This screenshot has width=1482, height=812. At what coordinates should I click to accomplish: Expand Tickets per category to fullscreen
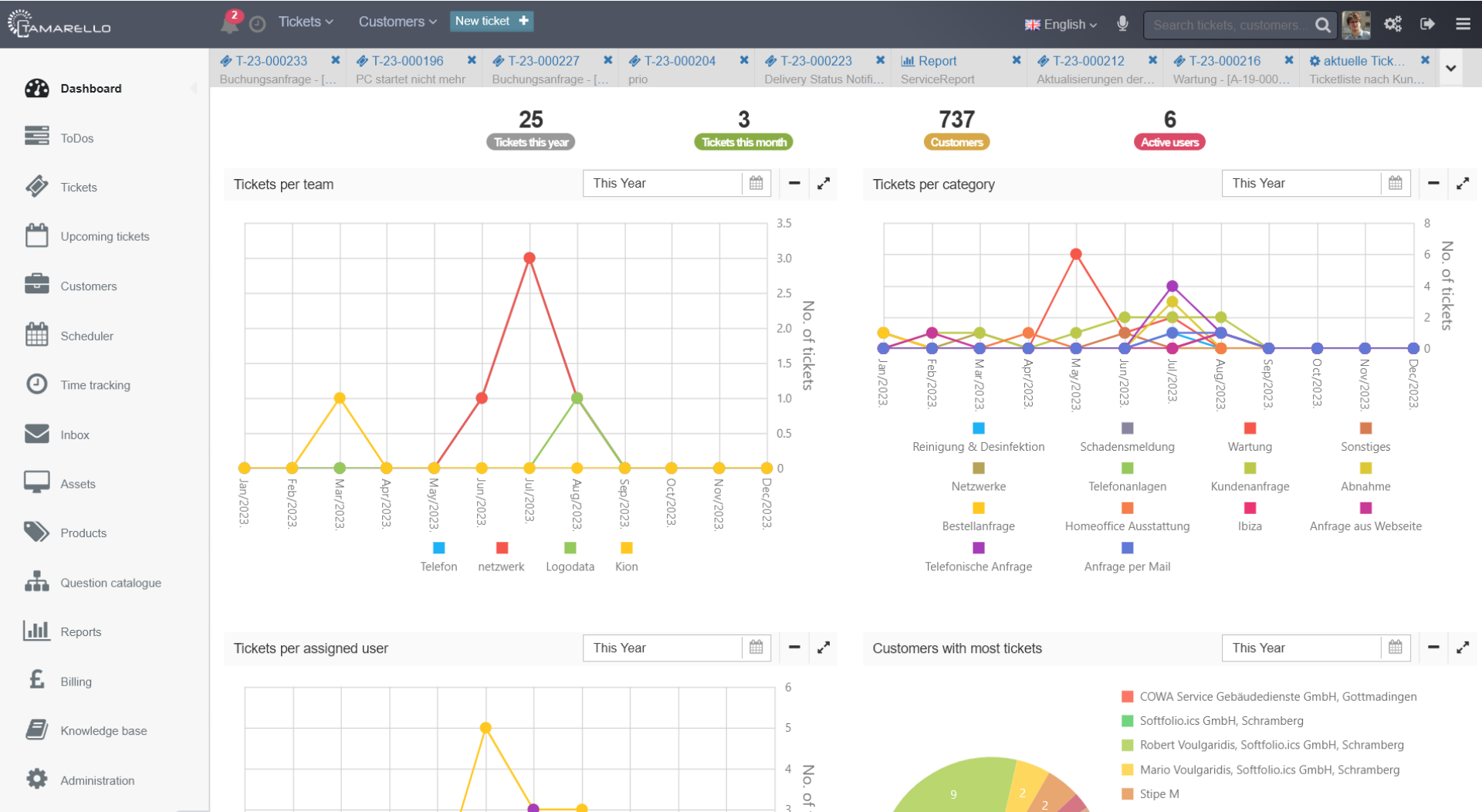click(x=1463, y=184)
